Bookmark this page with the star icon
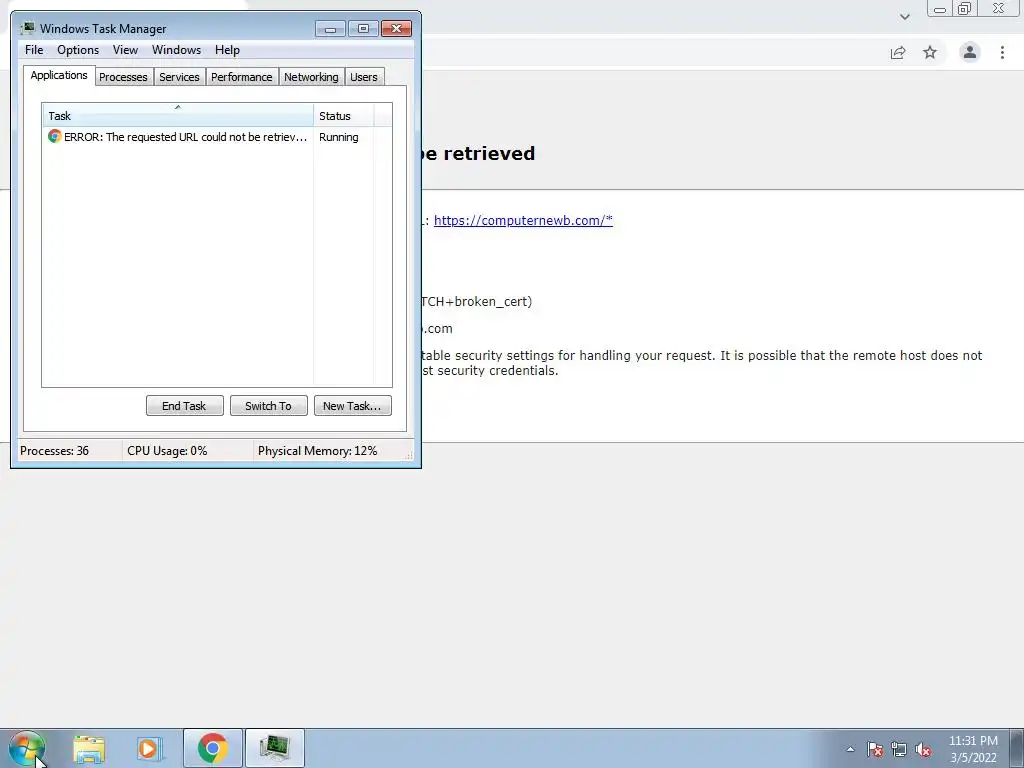The width and height of the screenshot is (1024, 768). 930,52
